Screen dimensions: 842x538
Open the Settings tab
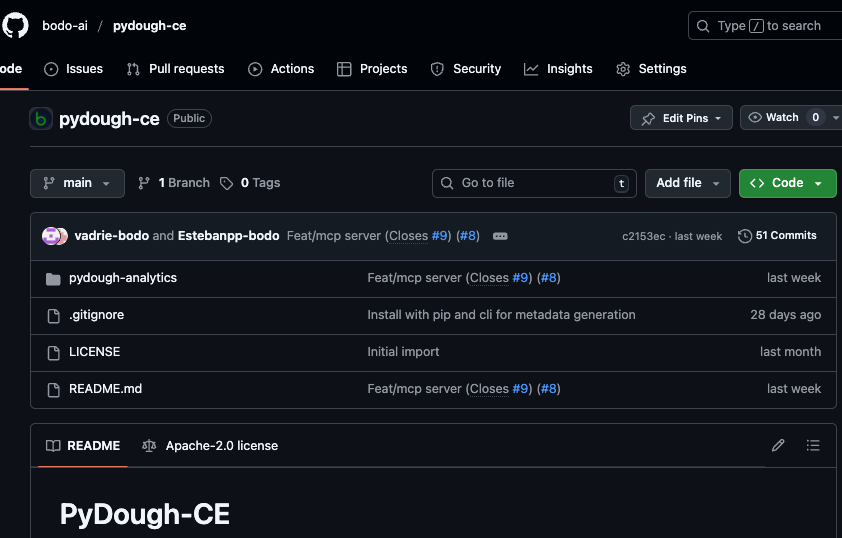[651, 69]
